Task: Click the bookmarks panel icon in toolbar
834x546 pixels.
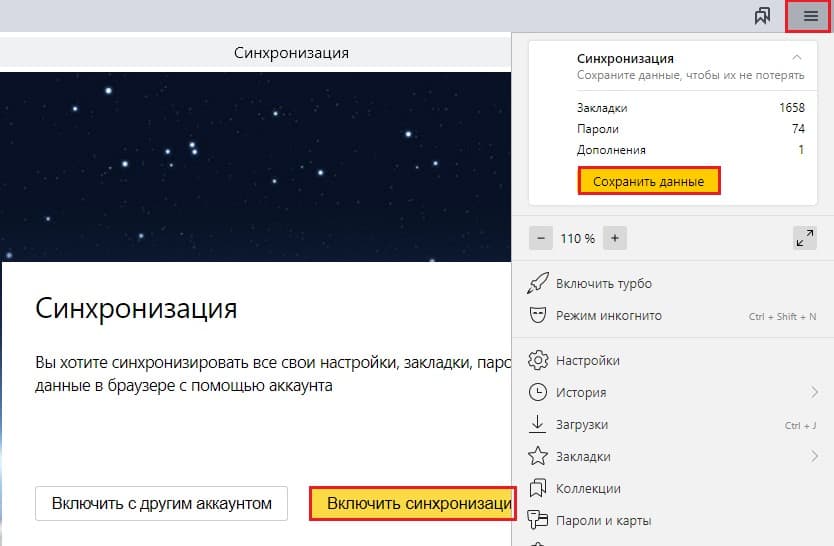Action: click(x=763, y=16)
